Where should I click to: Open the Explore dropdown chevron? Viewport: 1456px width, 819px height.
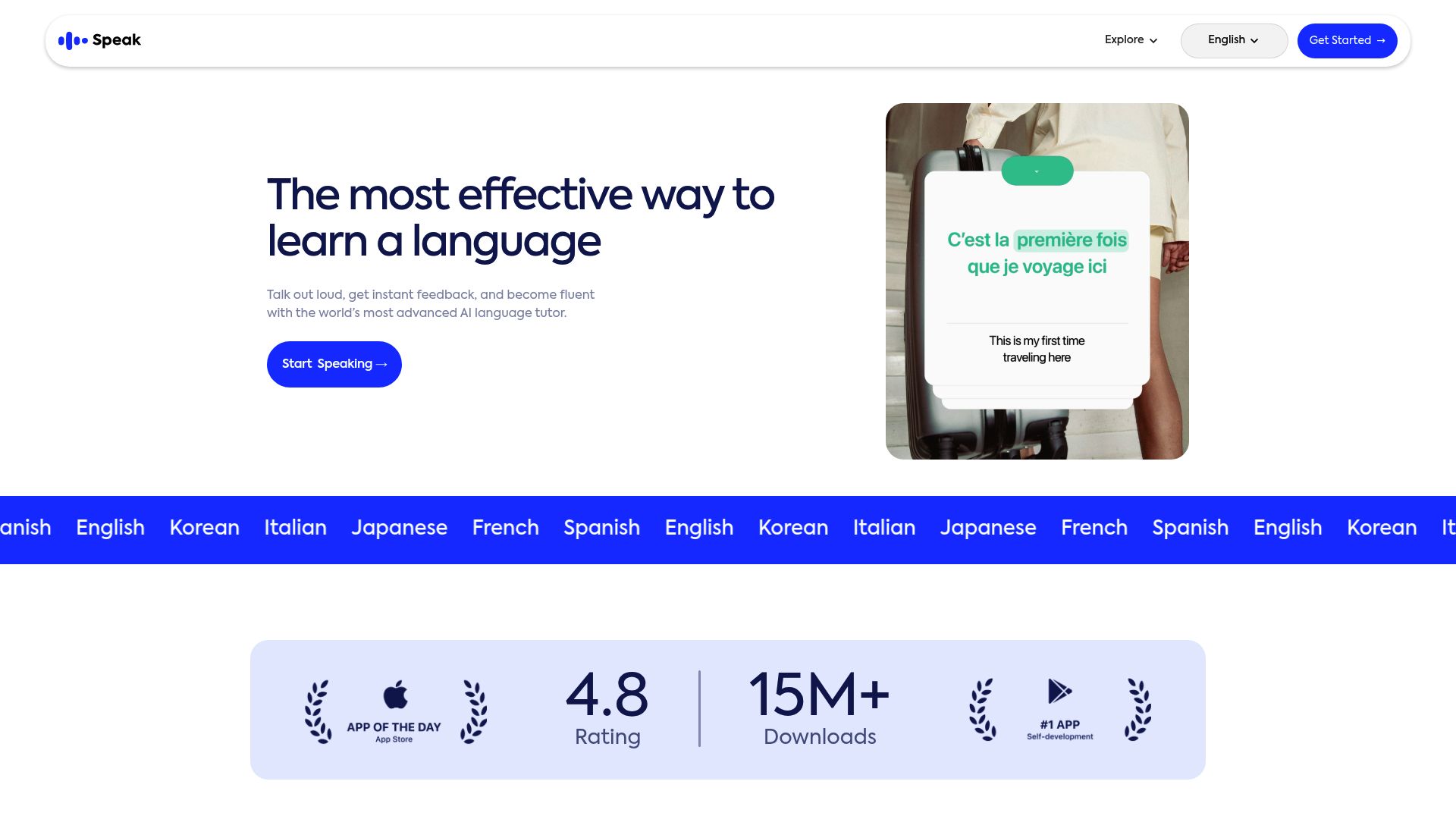pyautogui.click(x=1153, y=40)
